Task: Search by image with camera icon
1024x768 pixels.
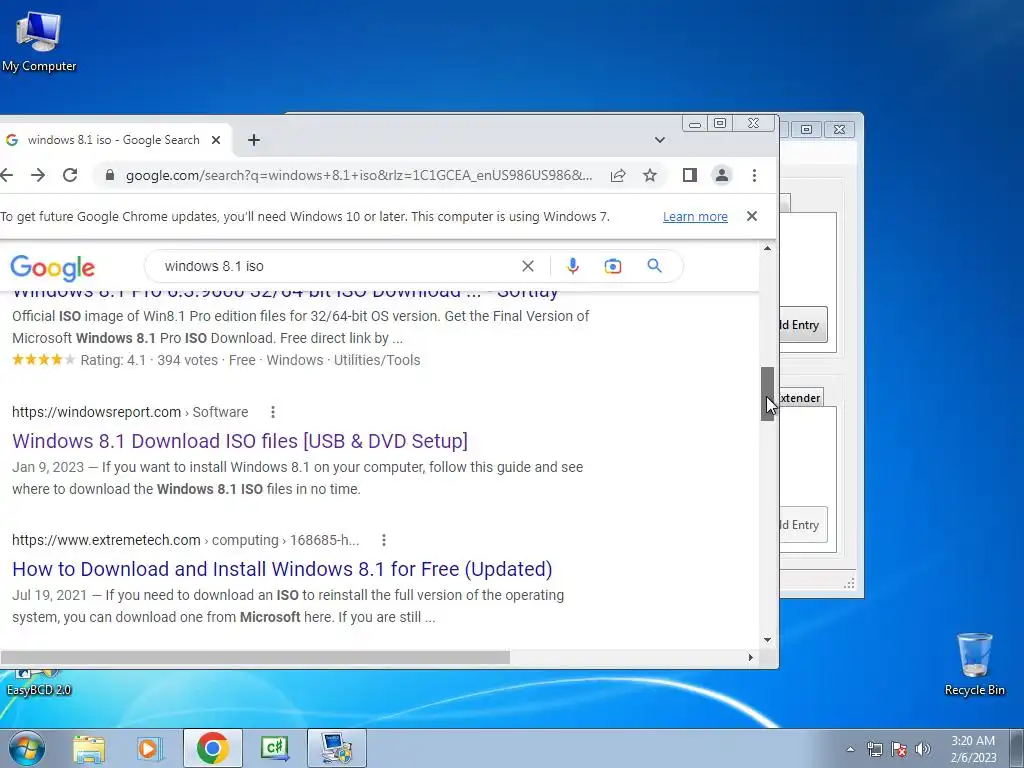Action: 613,266
